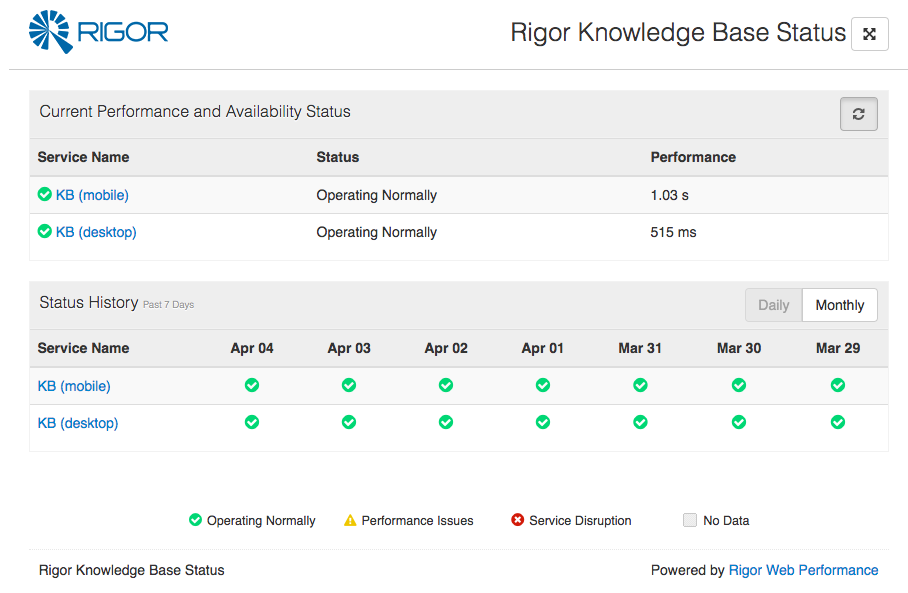Click the Service Disruption red X icon

pos(517,520)
